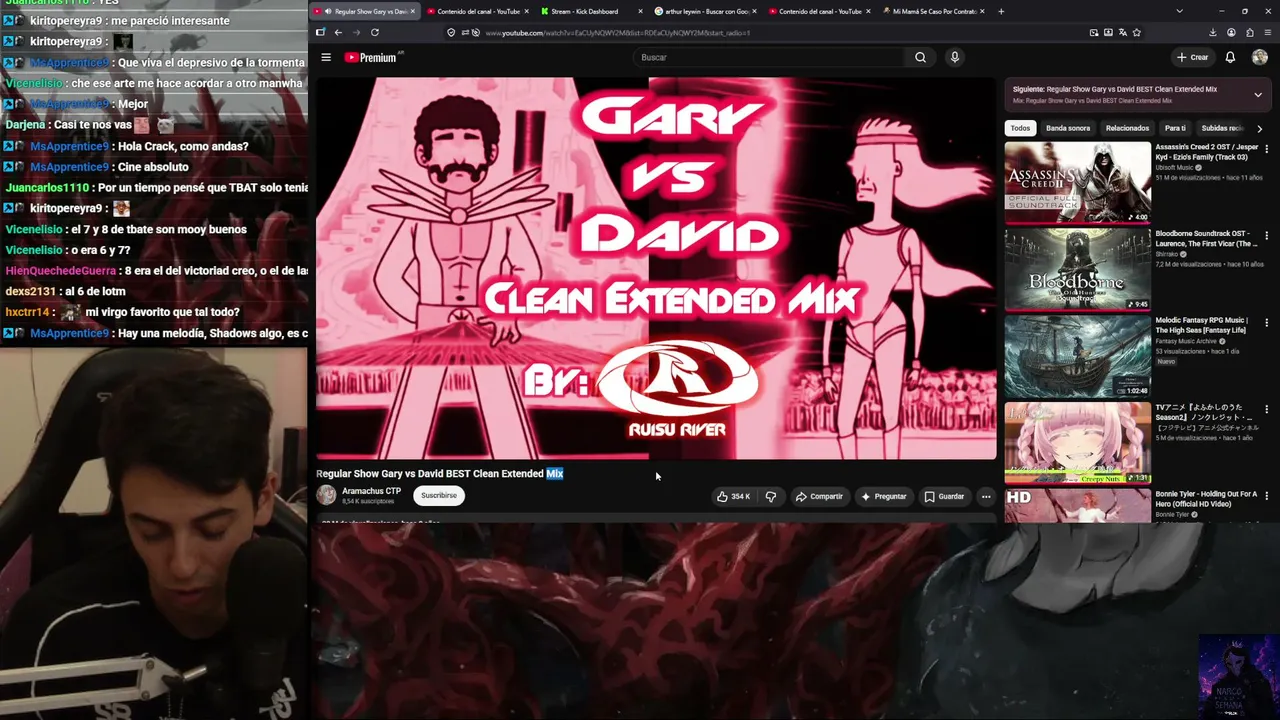Open the TVアニメ よふかしのうた thumbnail
The image size is (1280, 720).
pos(1078,443)
